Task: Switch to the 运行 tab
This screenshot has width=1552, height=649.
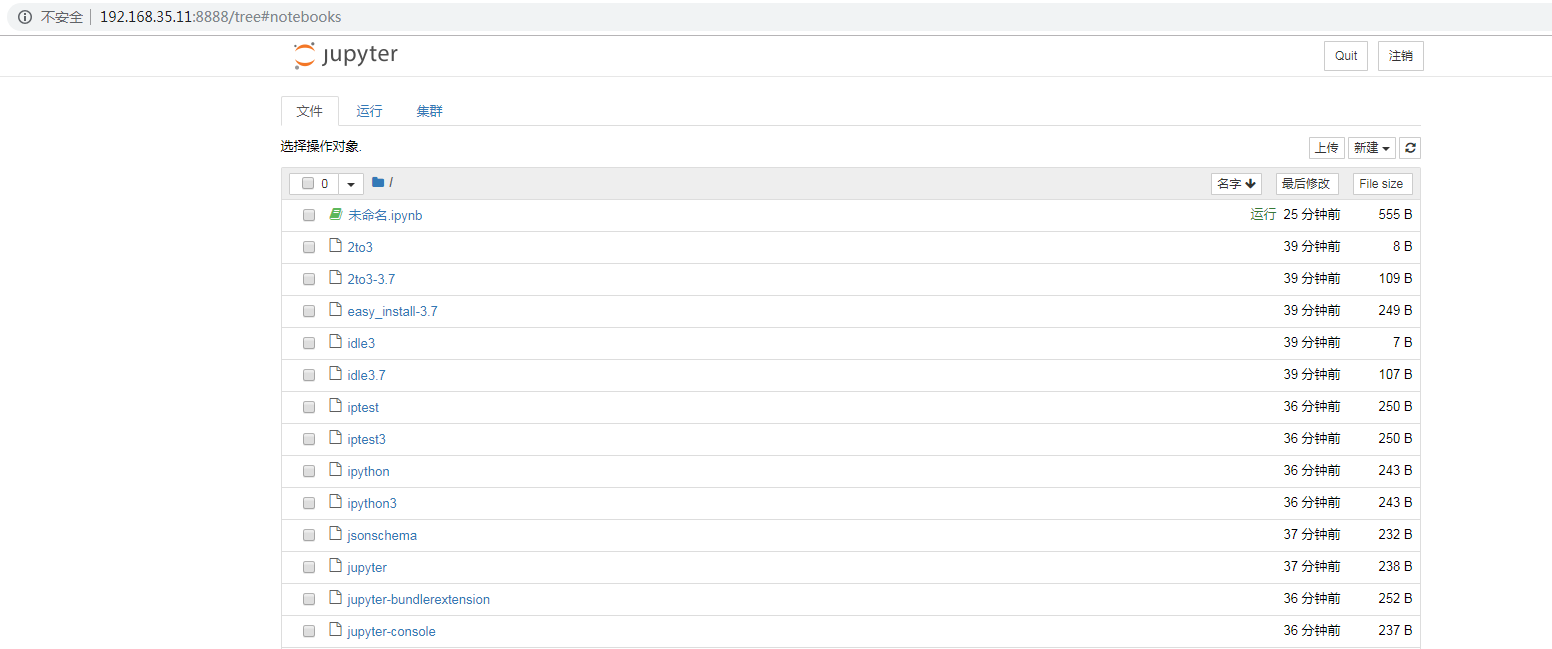Action: 369,110
